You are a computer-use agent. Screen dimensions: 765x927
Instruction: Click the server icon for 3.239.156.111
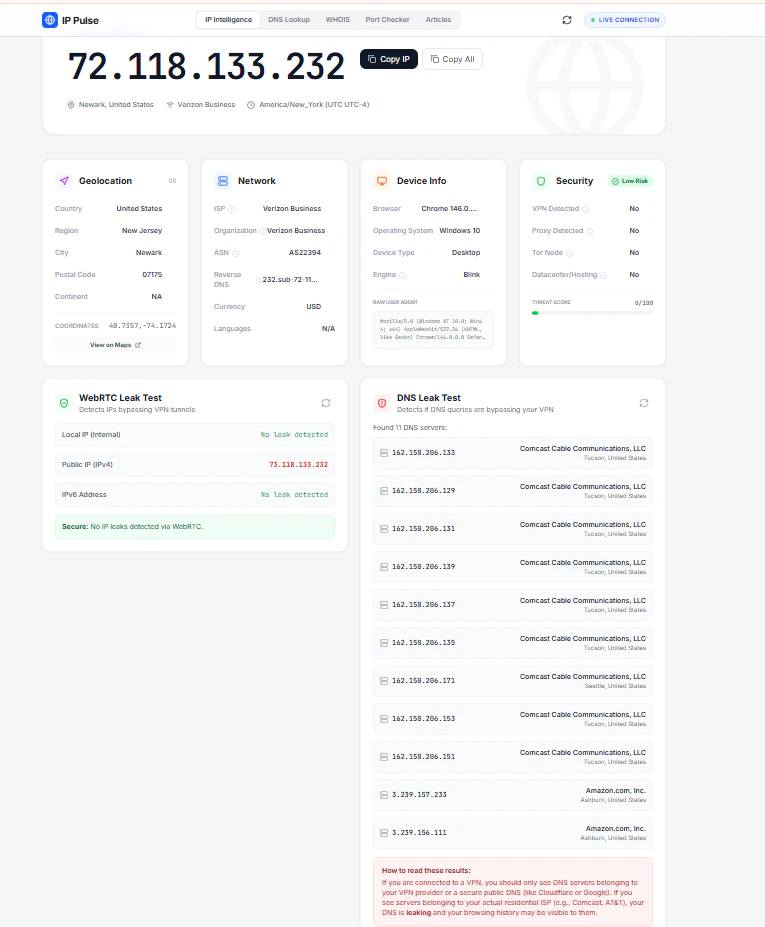tap(384, 833)
